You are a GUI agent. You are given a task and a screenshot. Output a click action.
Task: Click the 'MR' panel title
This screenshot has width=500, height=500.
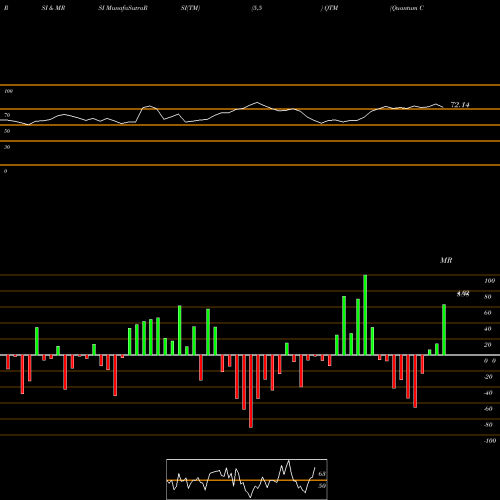446,260
